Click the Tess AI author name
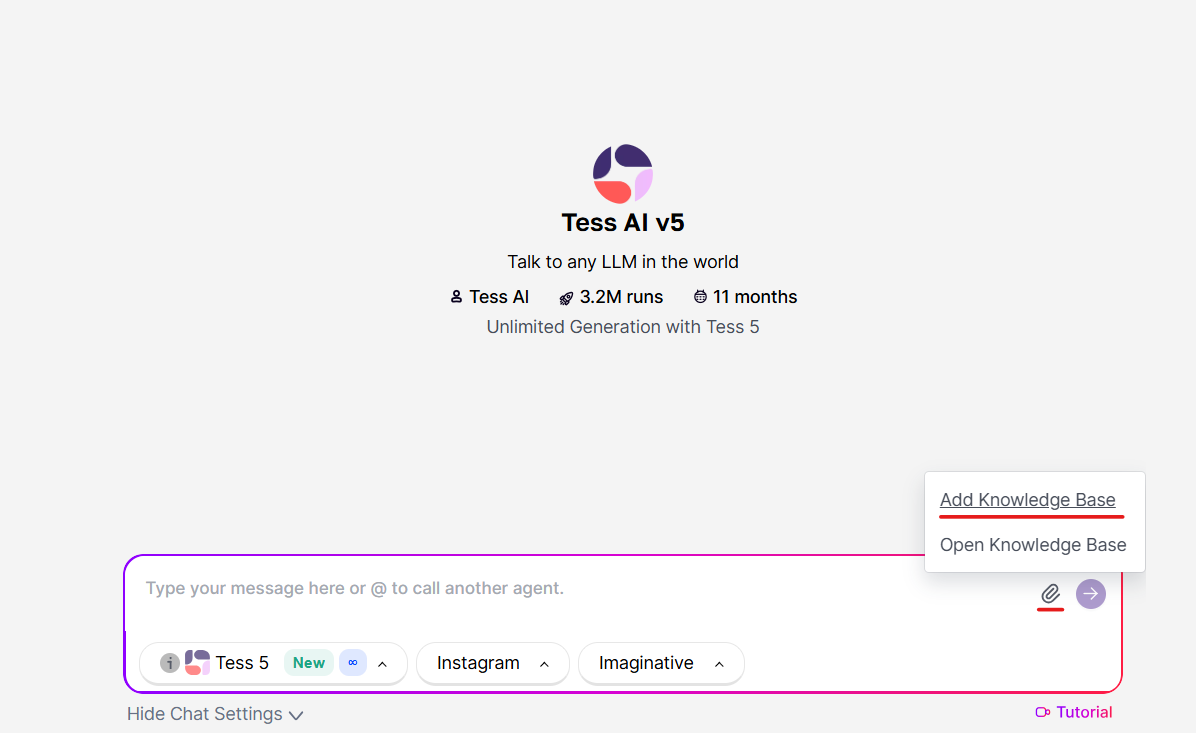The height and width of the screenshot is (733, 1196). click(x=499, y=297)
